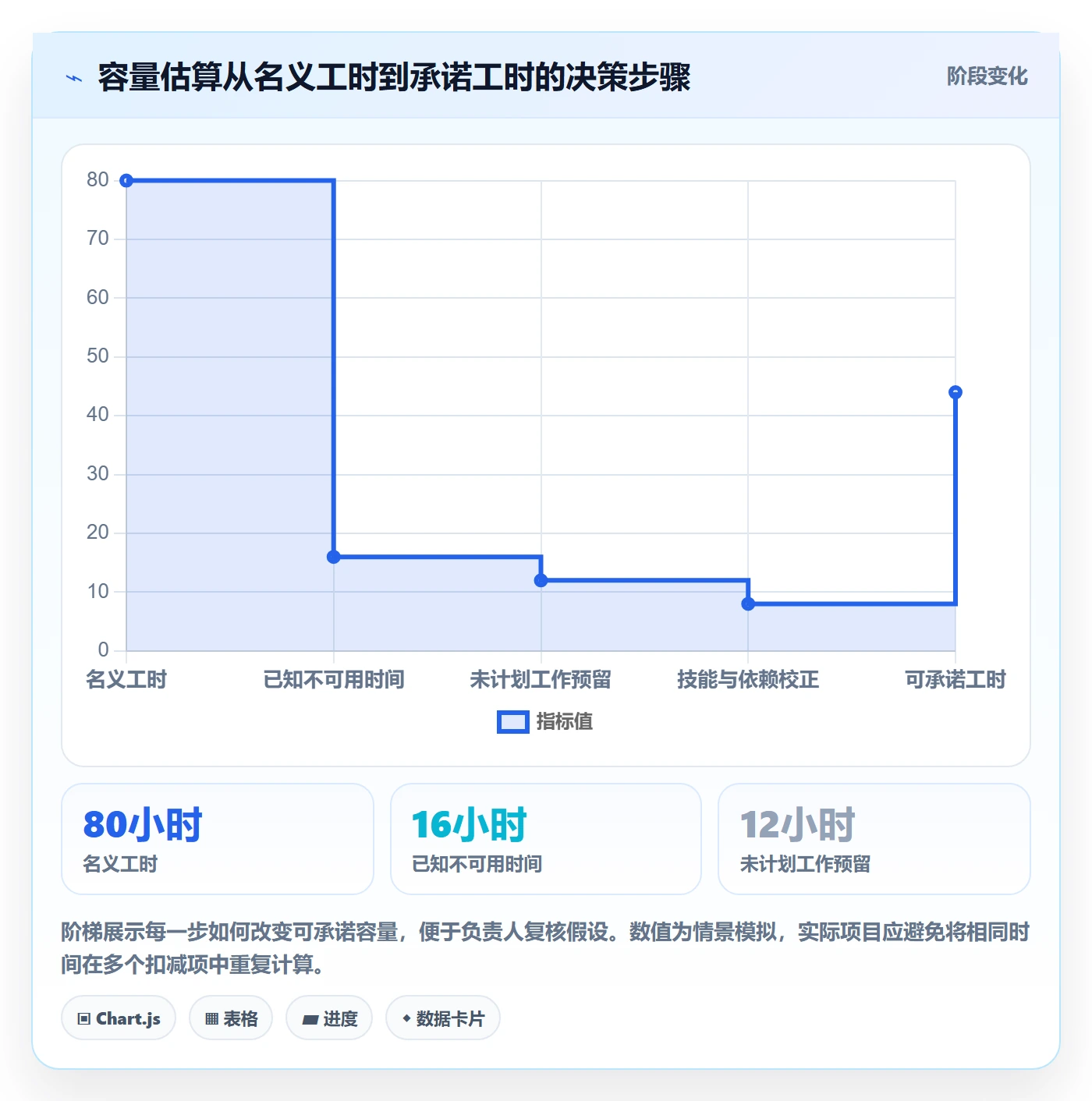The image size is (1092, 1101).
Task: Click the Chart.js tag chip
Action: tap(119, 1018)
